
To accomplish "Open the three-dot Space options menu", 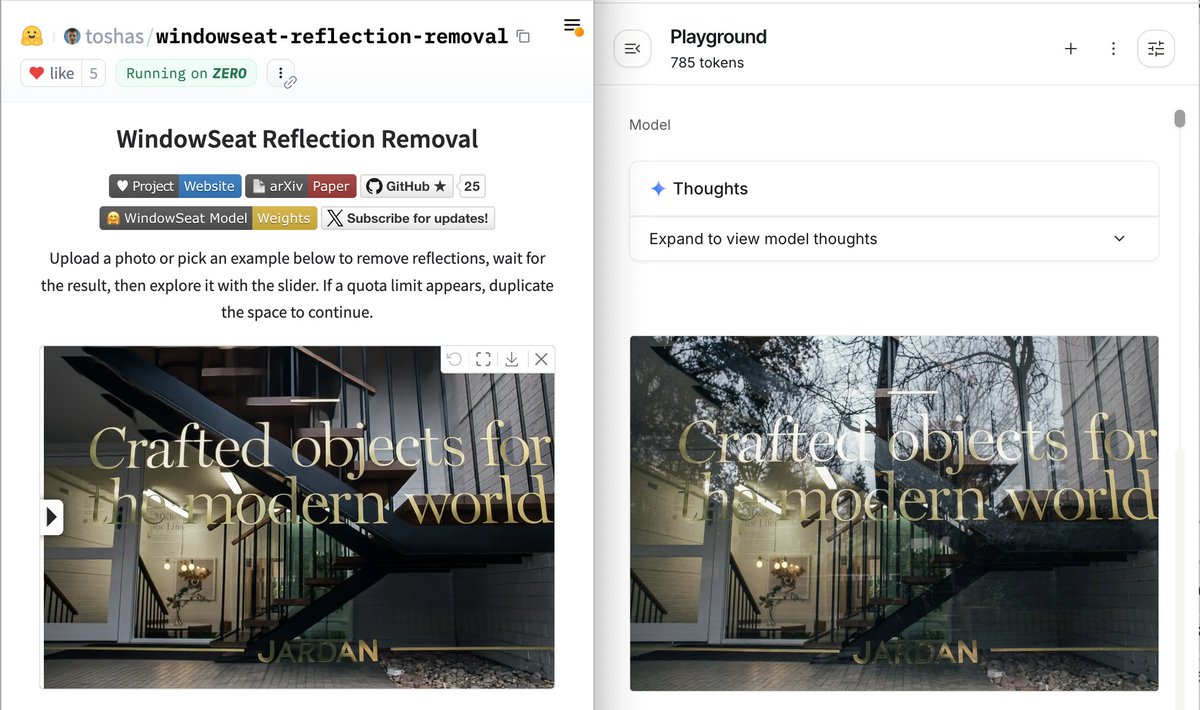I will point(281,73).
